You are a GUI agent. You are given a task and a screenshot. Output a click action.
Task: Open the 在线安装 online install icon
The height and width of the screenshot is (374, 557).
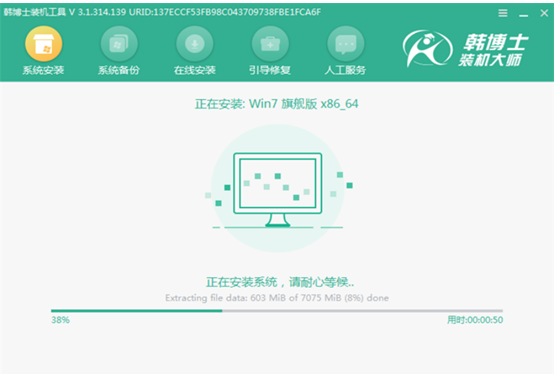tap(195, 44)
